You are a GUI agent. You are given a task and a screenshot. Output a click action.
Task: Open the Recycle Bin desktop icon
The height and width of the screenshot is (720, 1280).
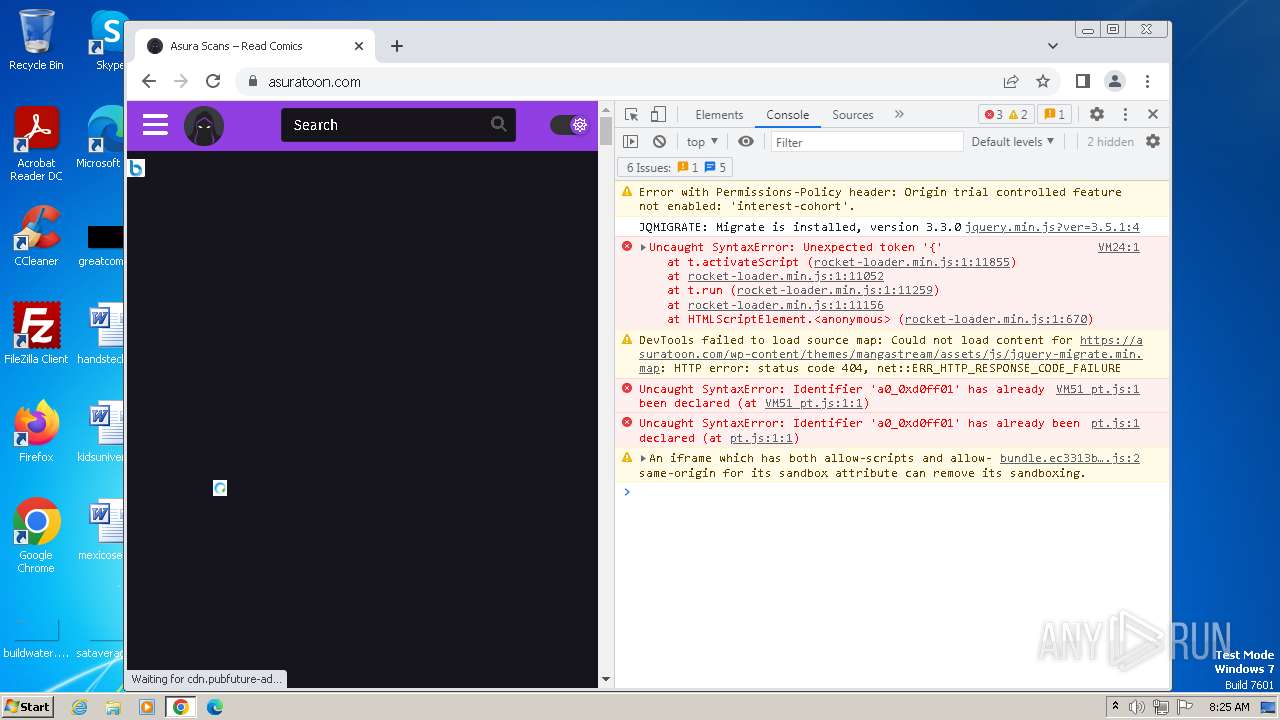[x=36, y=40]
